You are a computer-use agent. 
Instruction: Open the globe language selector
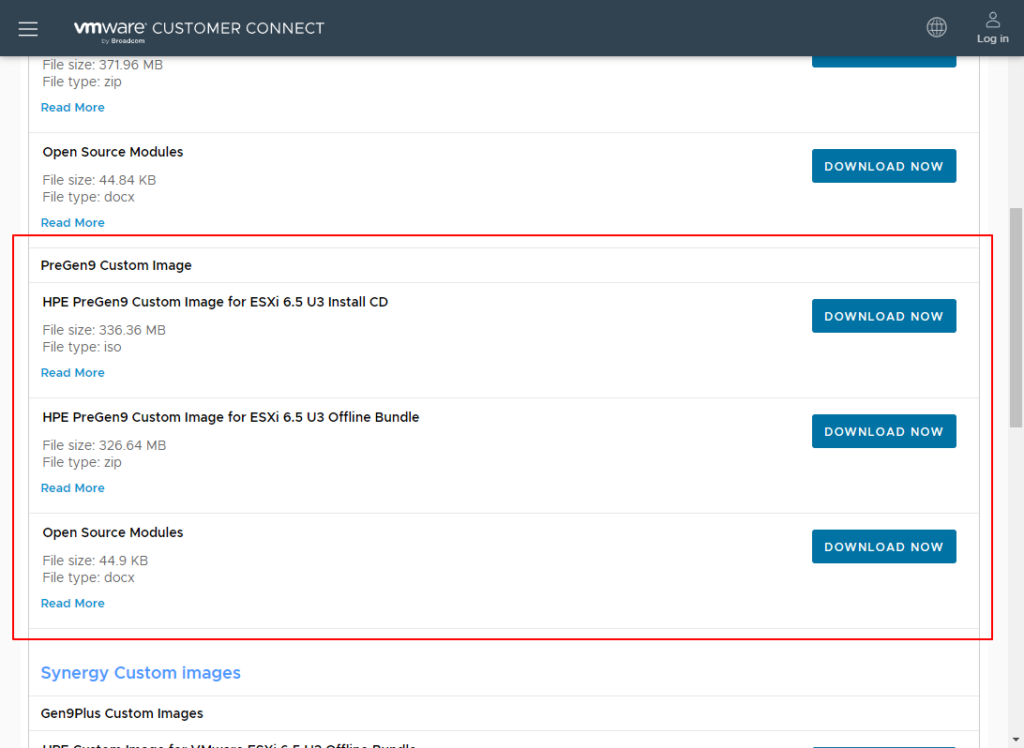click(x=936, y=27)
